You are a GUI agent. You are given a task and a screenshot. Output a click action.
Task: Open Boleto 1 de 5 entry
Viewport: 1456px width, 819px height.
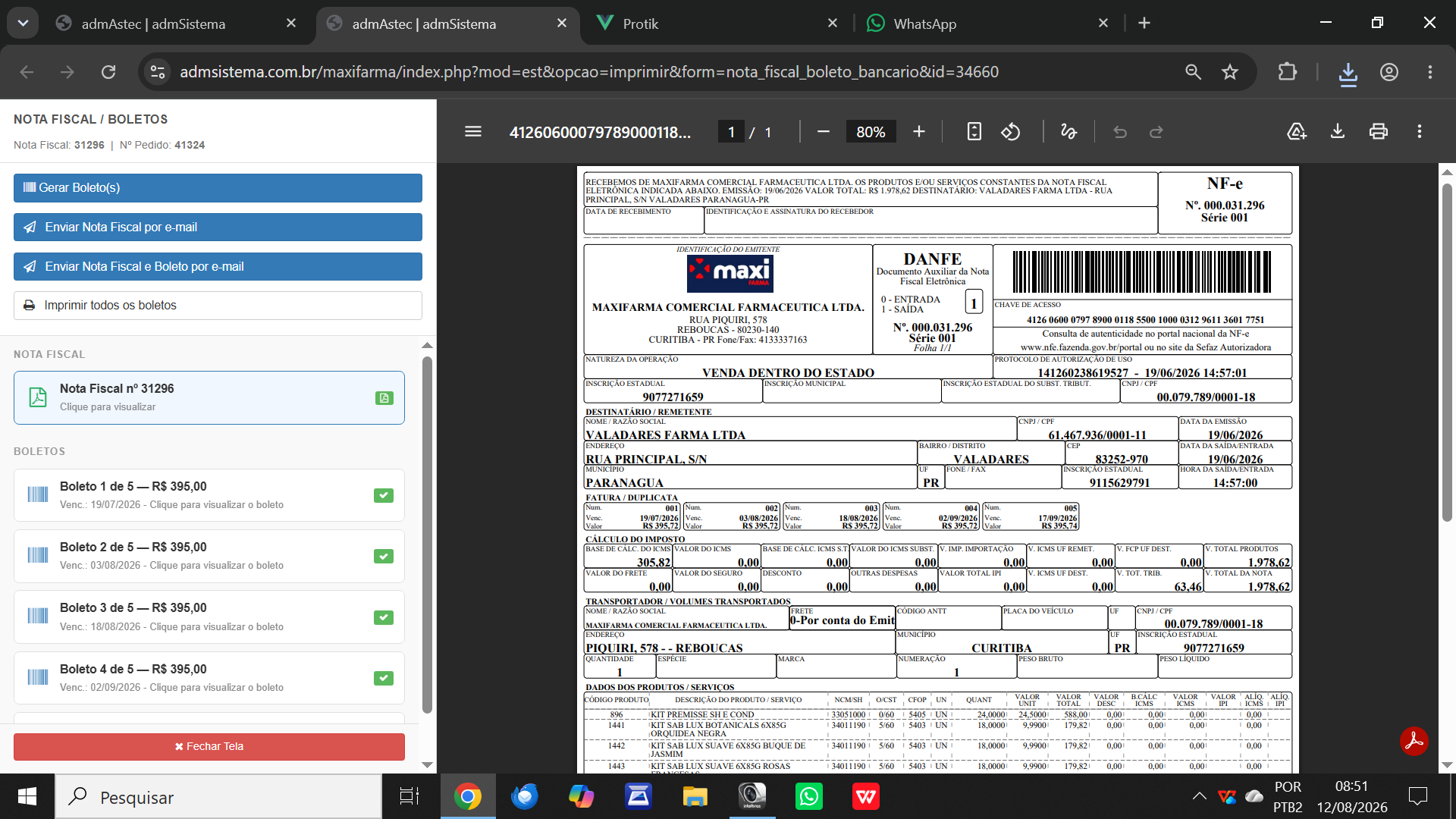coord(209,495)
